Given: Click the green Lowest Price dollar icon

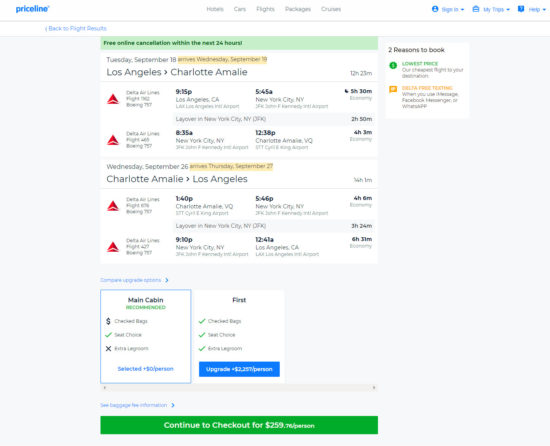Looking at the screenshot, I should (393, 65).
